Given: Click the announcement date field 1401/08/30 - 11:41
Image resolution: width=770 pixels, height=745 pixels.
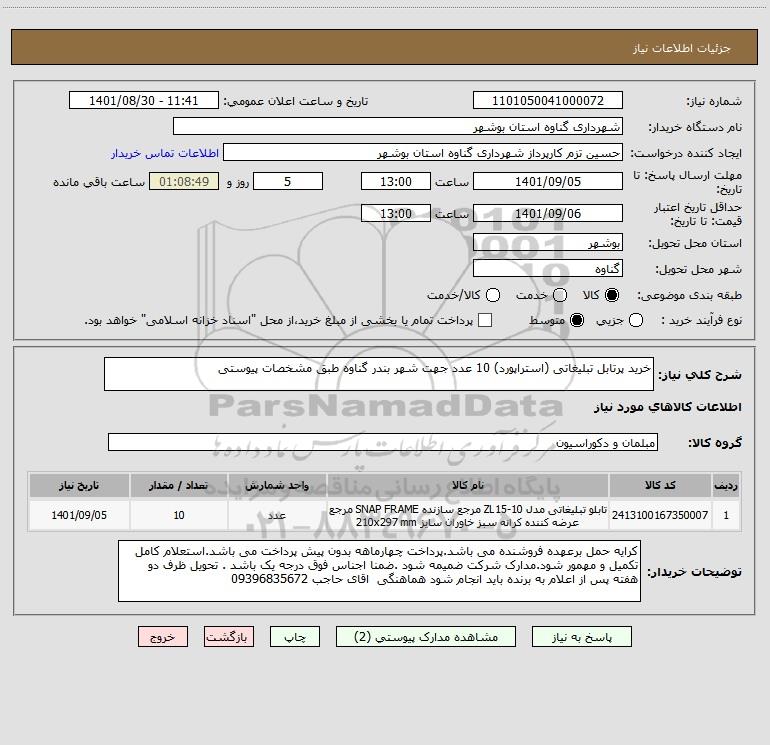Looking at the screenshot, I should [x=143, y=100].
